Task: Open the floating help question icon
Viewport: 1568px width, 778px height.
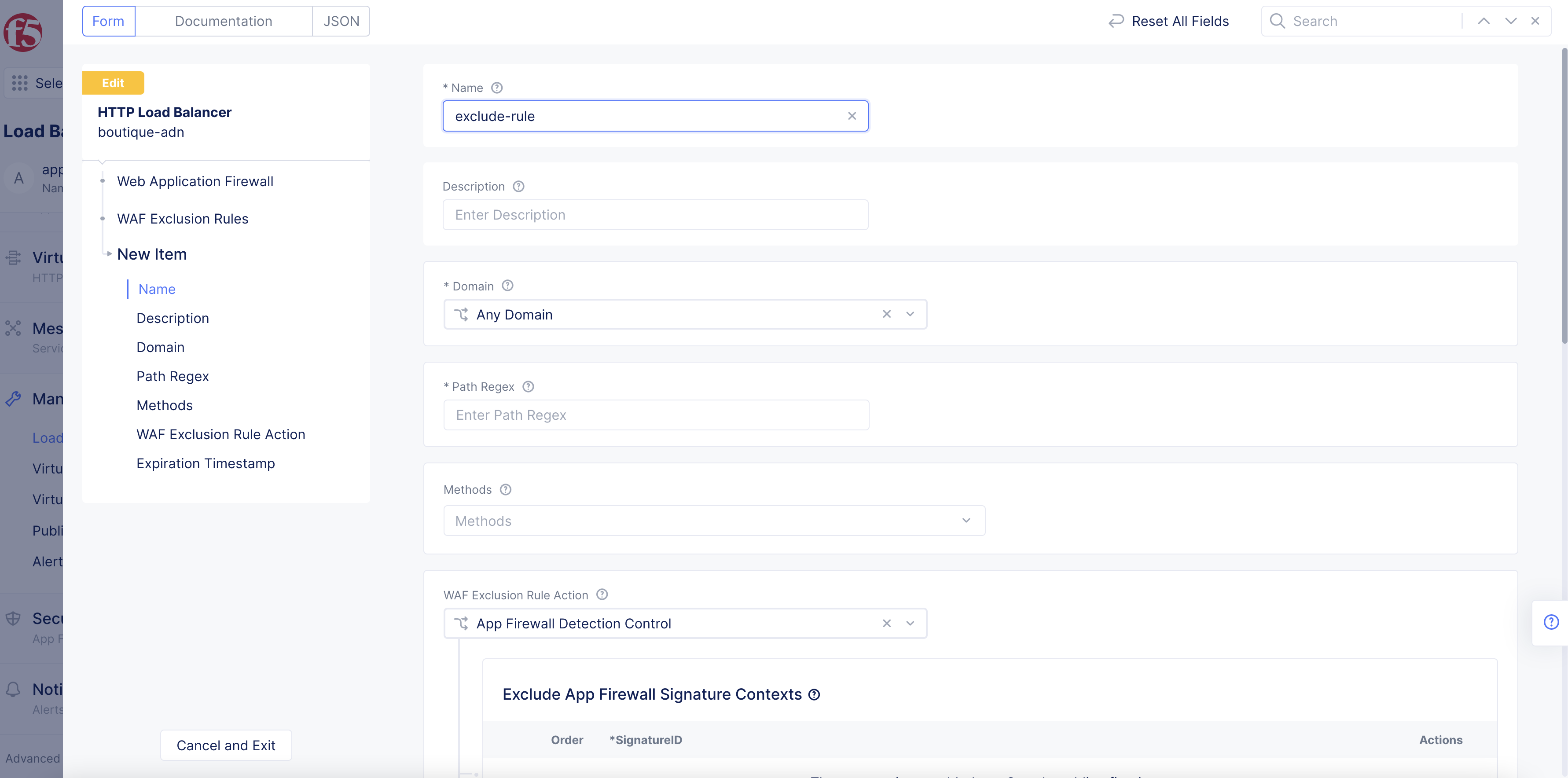Action: pos(1551,622)
